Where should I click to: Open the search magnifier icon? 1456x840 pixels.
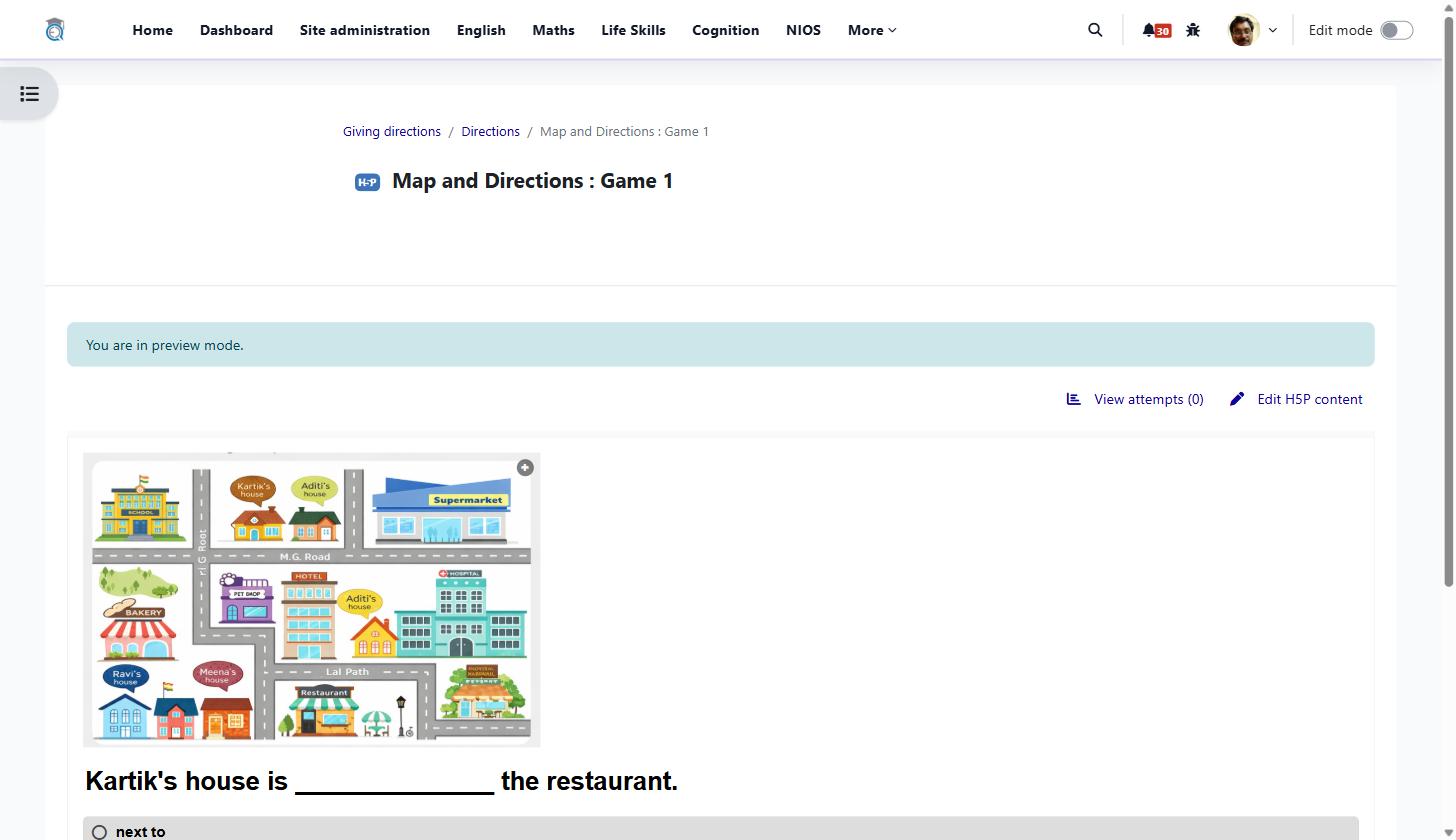[x=1095, y=30]
